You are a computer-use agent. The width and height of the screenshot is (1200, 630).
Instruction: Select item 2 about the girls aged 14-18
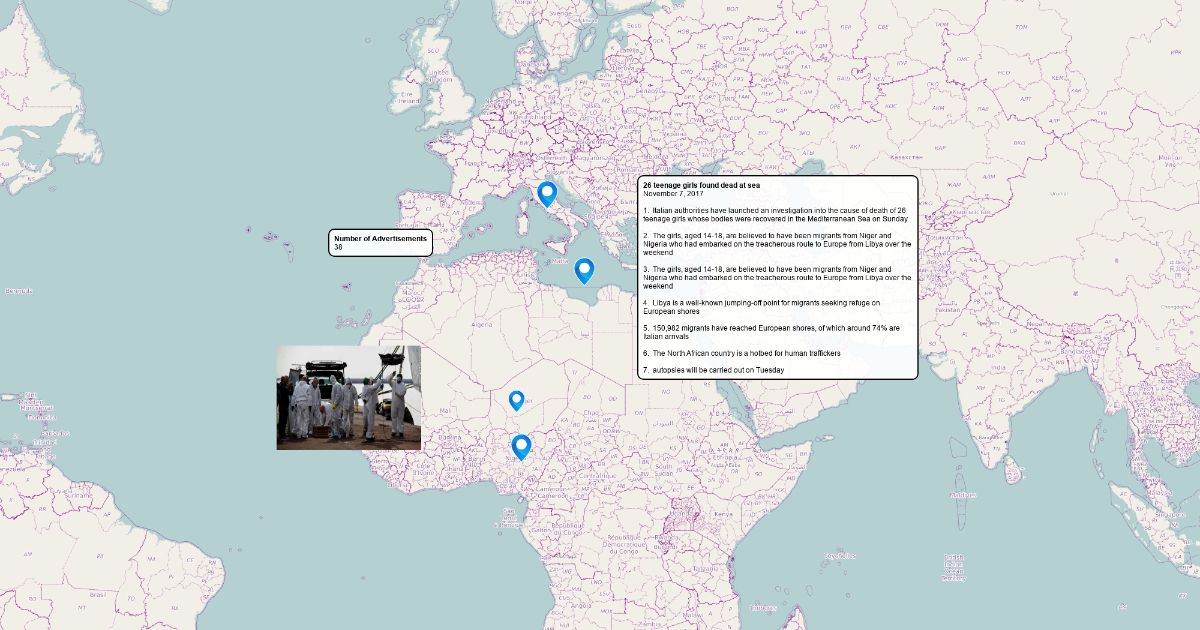click(775, 244)
